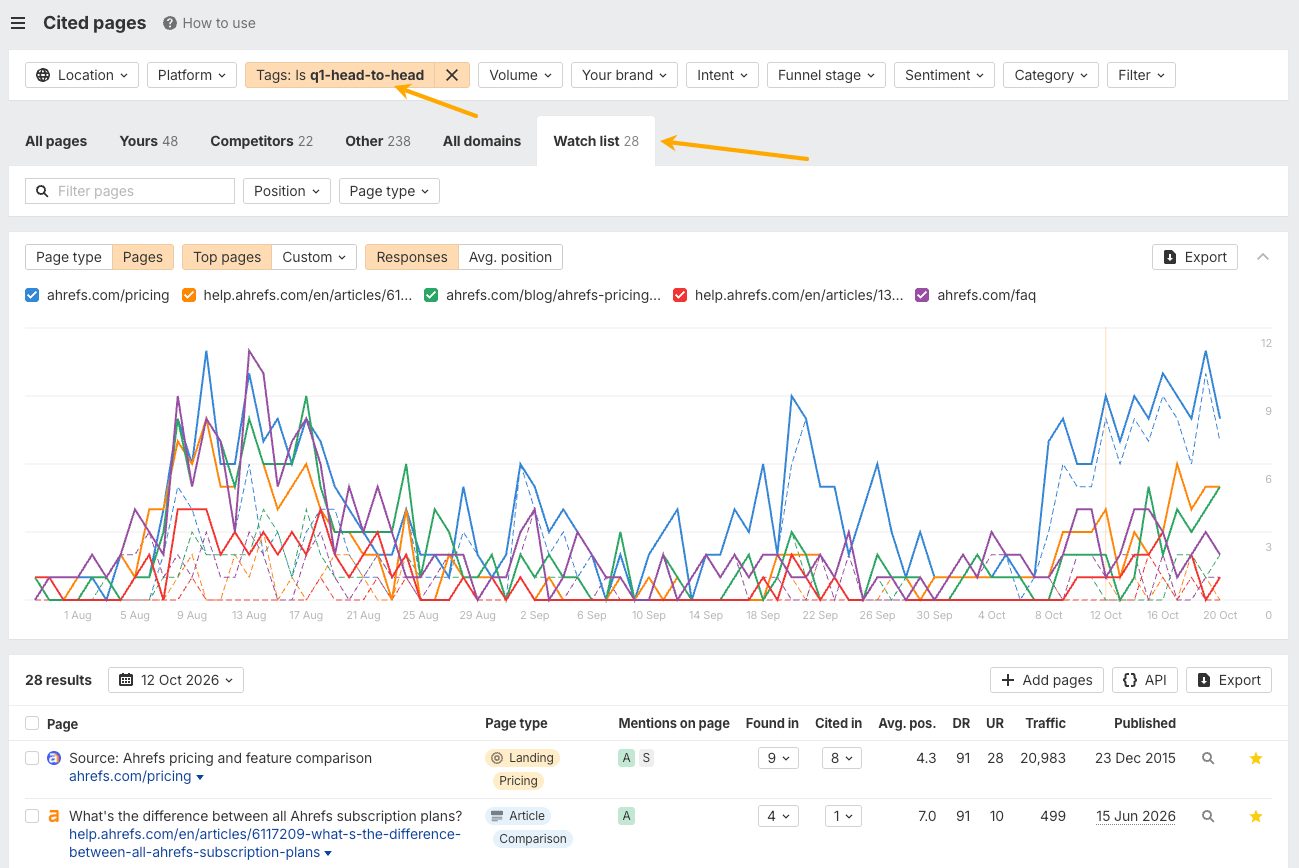Switch to the All domains tab
The width and height of the screenshot is (1299, 868).
pos(482,141)
